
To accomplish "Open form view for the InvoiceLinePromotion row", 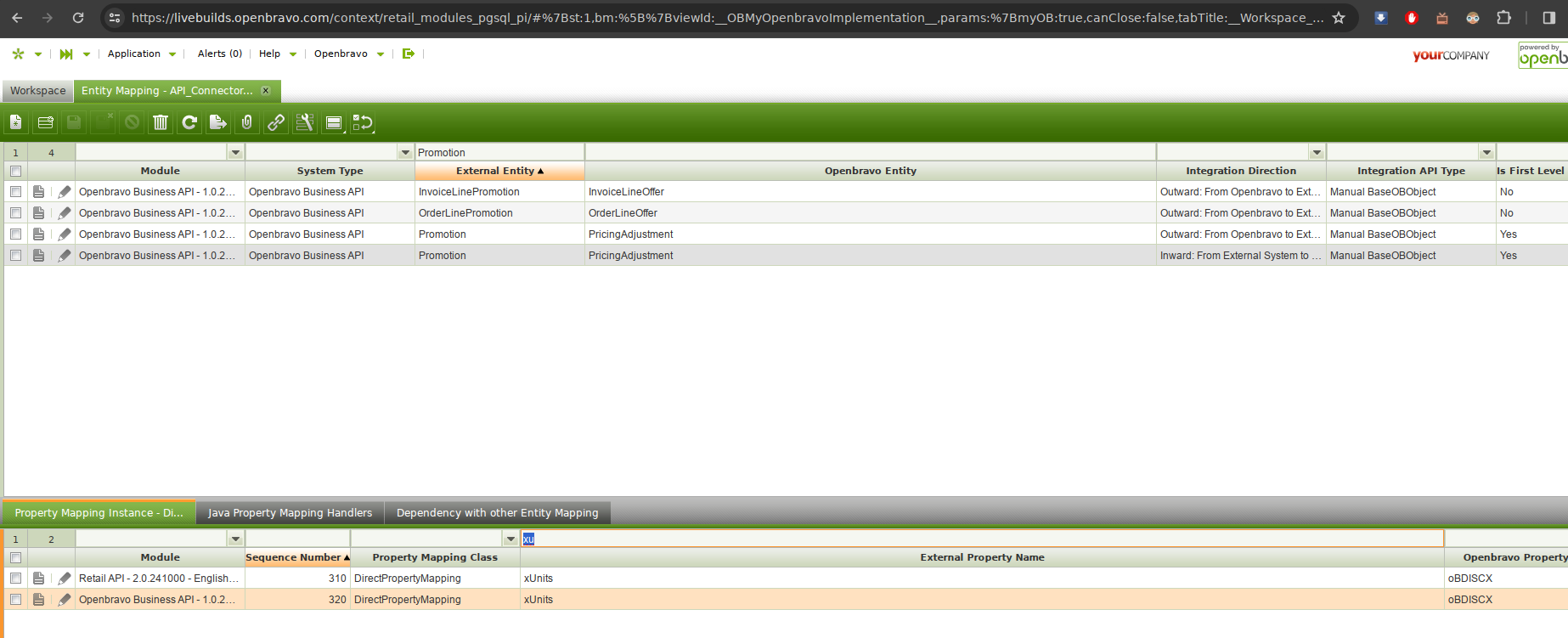I will pyautogui.click(x=39, y=192).
